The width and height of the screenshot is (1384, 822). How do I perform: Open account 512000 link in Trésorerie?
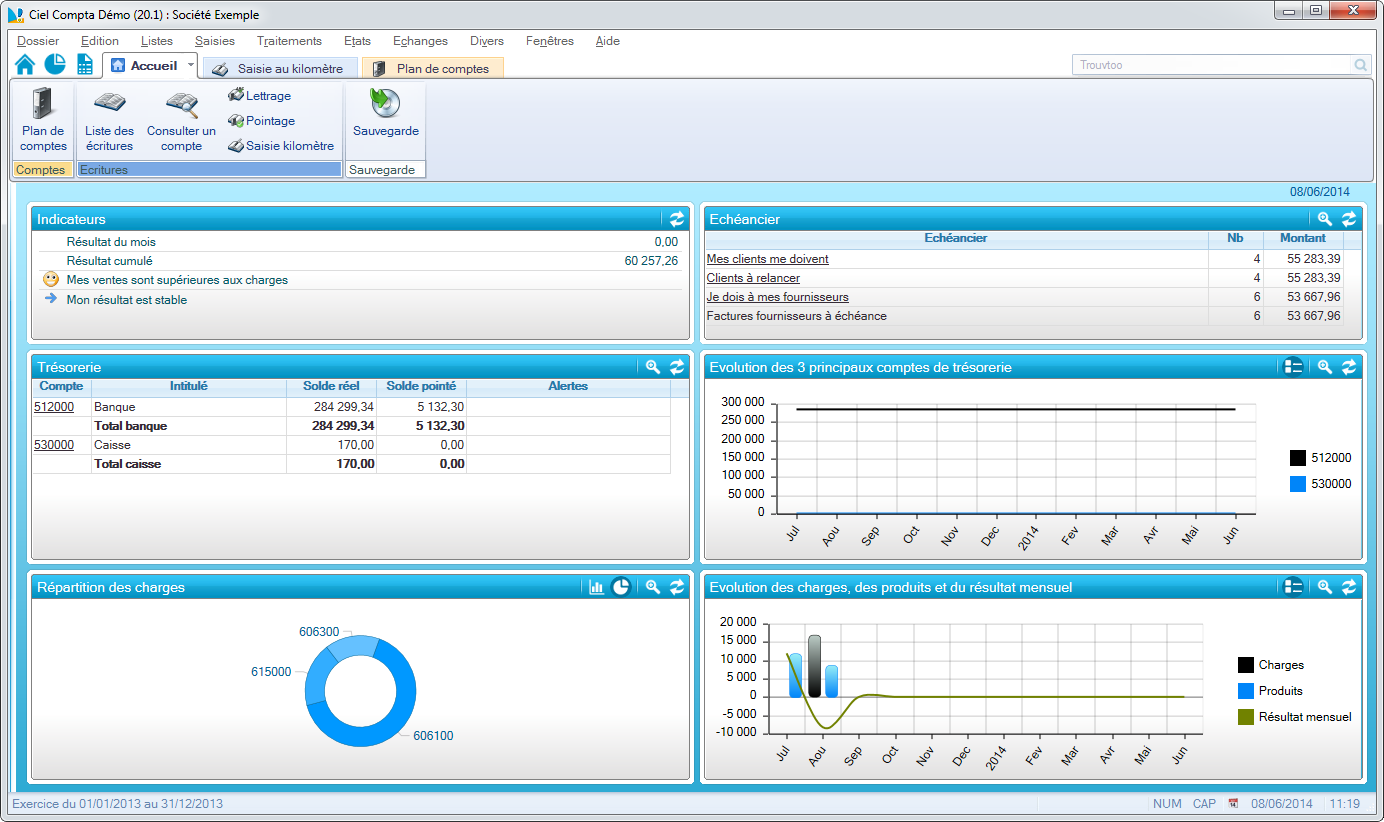(x=53, y=407)
